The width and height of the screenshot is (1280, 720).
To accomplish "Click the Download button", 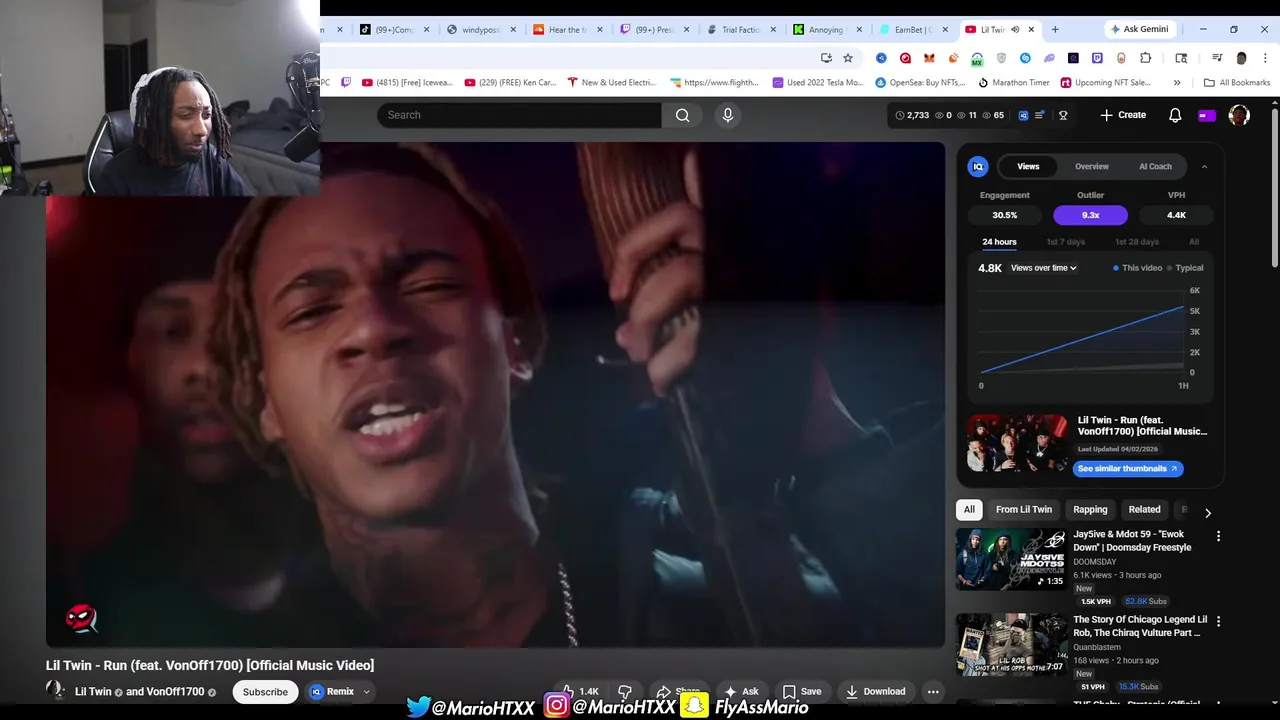I will point(875,692).
